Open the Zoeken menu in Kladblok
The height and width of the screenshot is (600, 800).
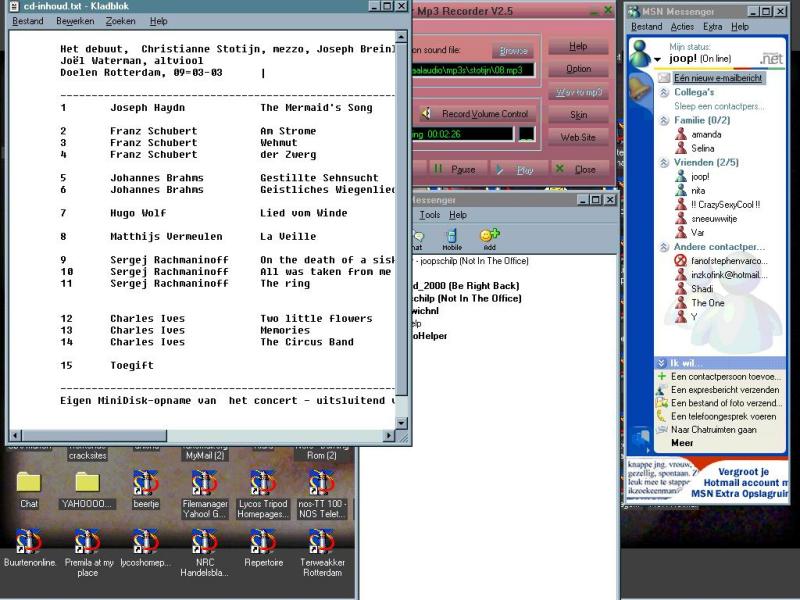(x=120, y=21)
